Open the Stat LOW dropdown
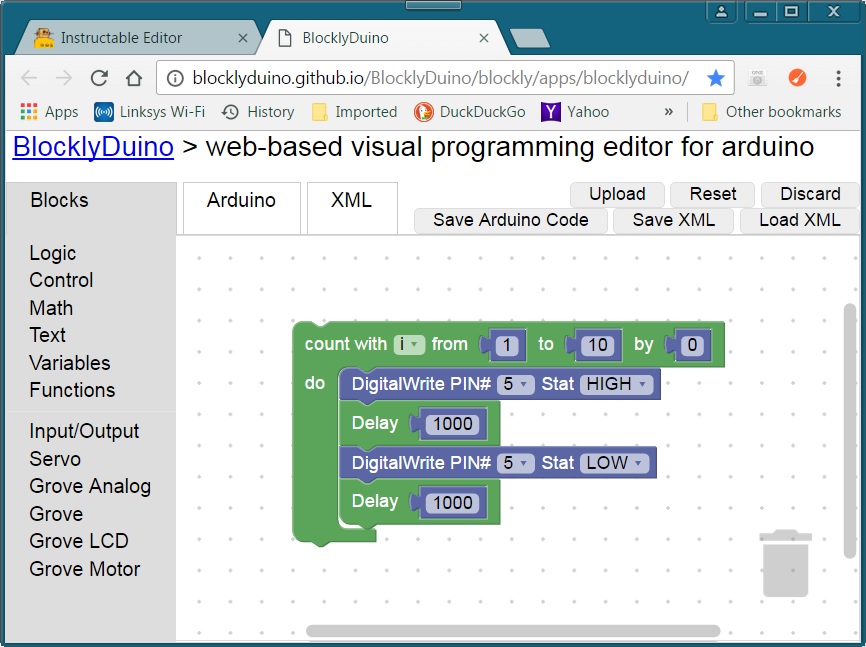This screenshot has width=866, height=647. point(614,463)
